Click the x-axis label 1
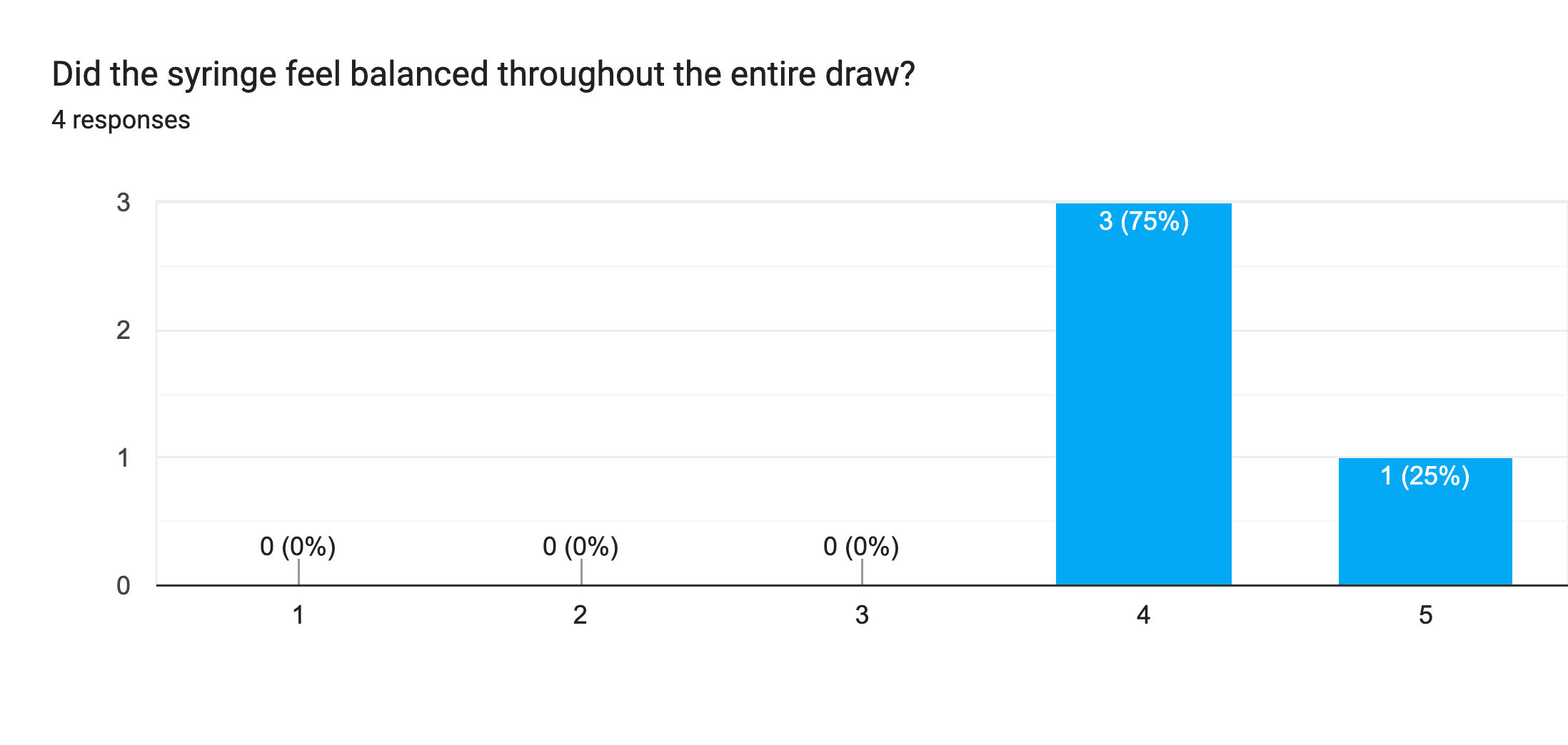This screenshot has width=1568, height=745. (x=298, y=614)
